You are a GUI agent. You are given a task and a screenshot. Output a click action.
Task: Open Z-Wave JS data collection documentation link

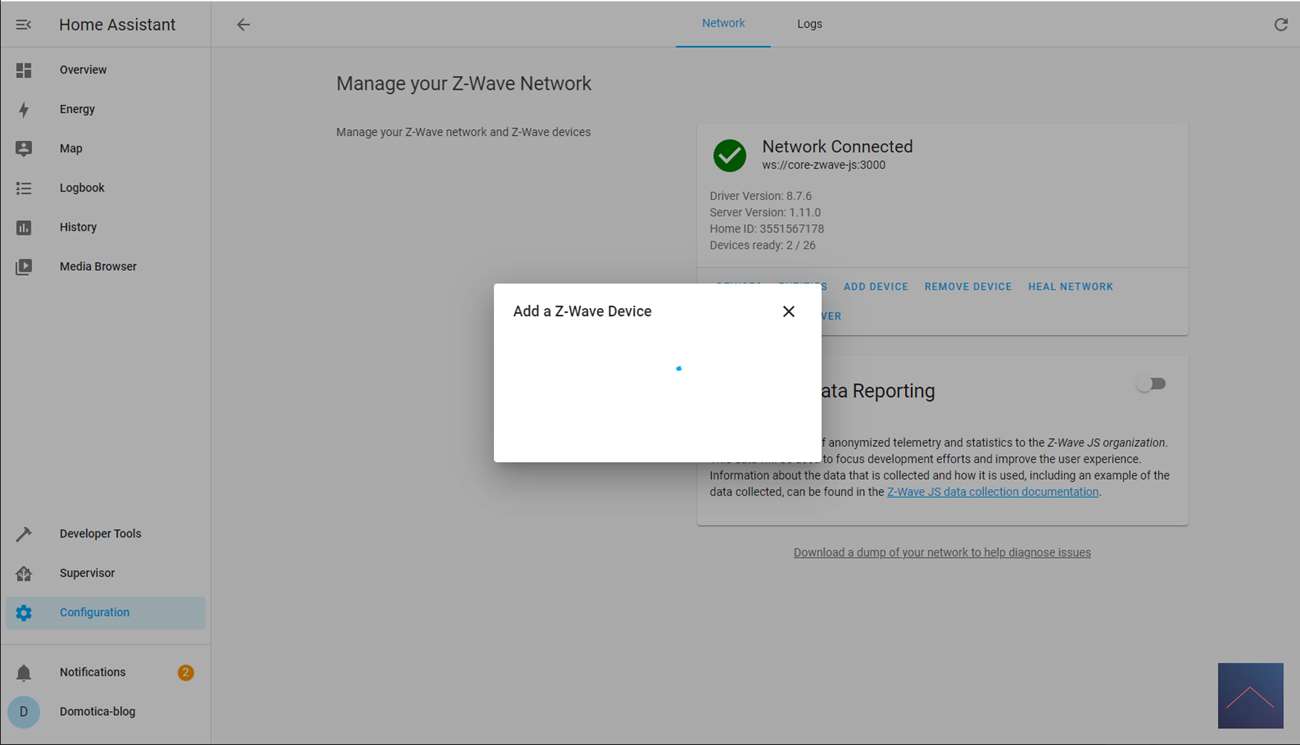point(992,492)
